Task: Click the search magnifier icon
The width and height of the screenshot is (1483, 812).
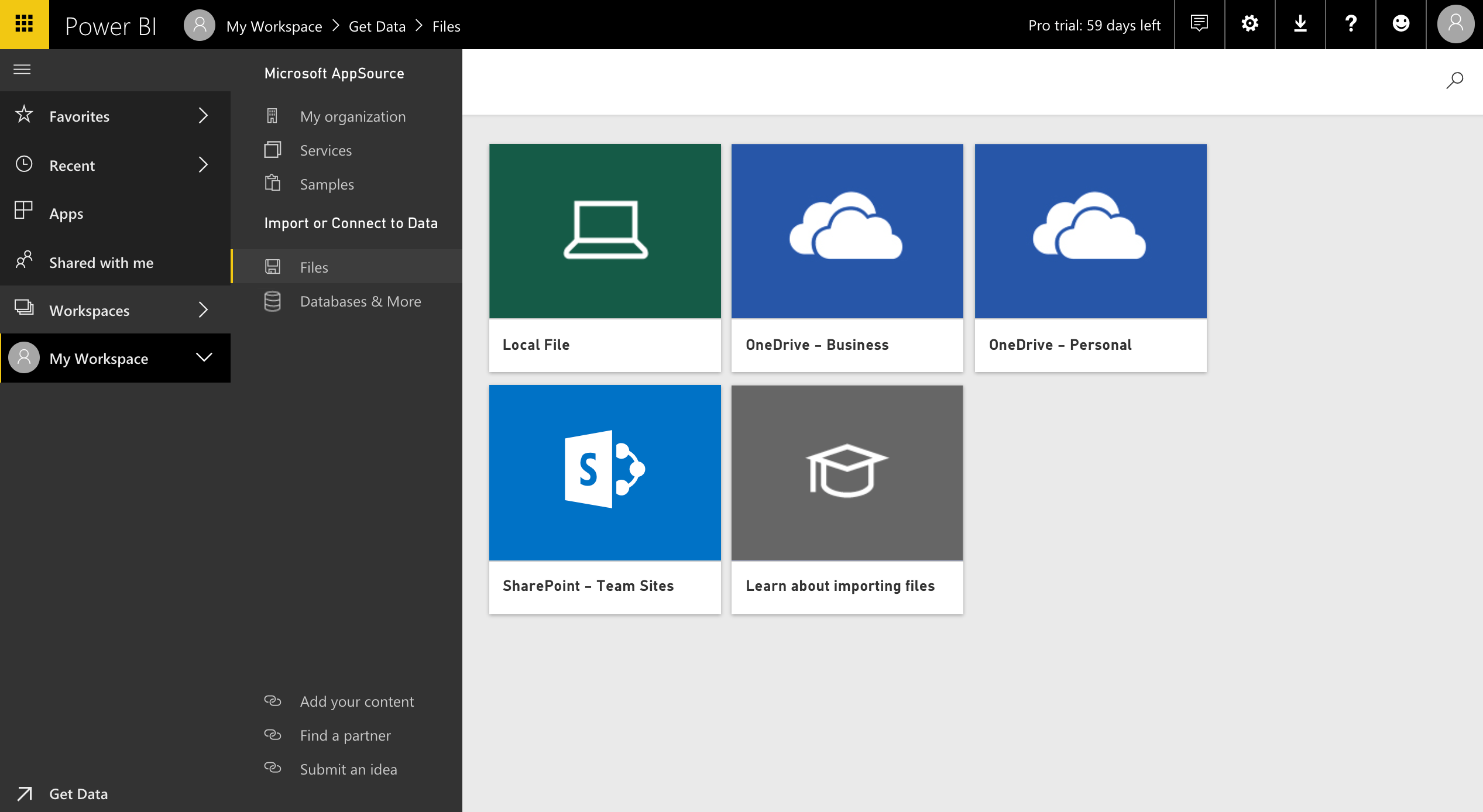Action: 1454,80
